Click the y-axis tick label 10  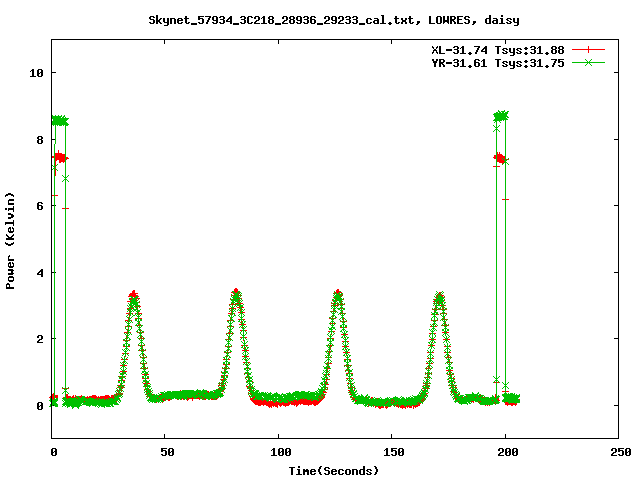coord(36,73)
